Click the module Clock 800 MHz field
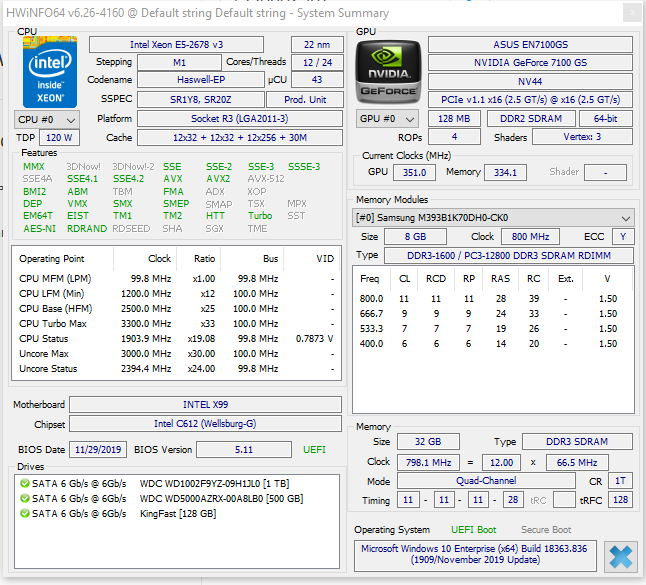 point(530,236)
